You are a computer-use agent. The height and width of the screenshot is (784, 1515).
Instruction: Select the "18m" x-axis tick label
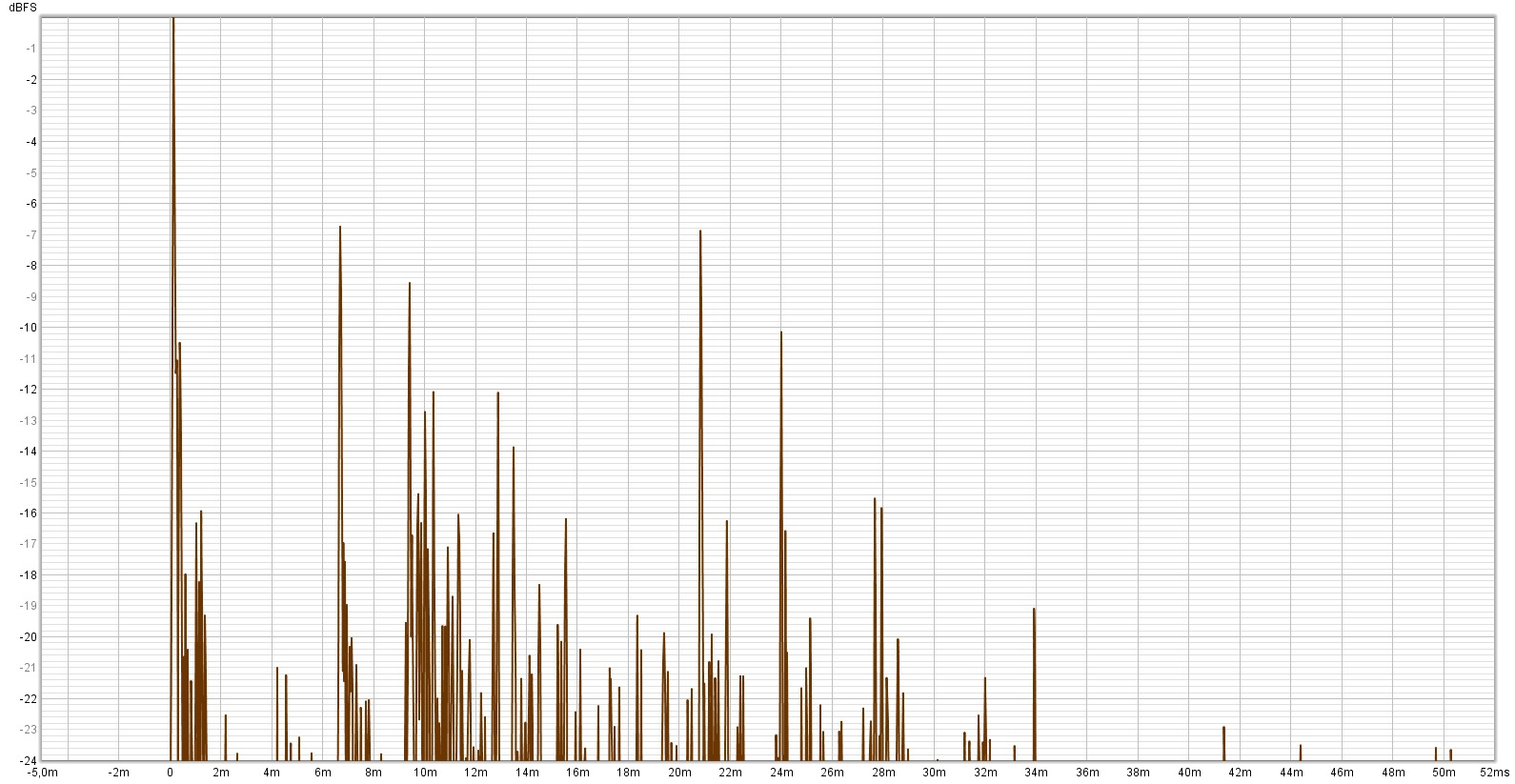628,773
